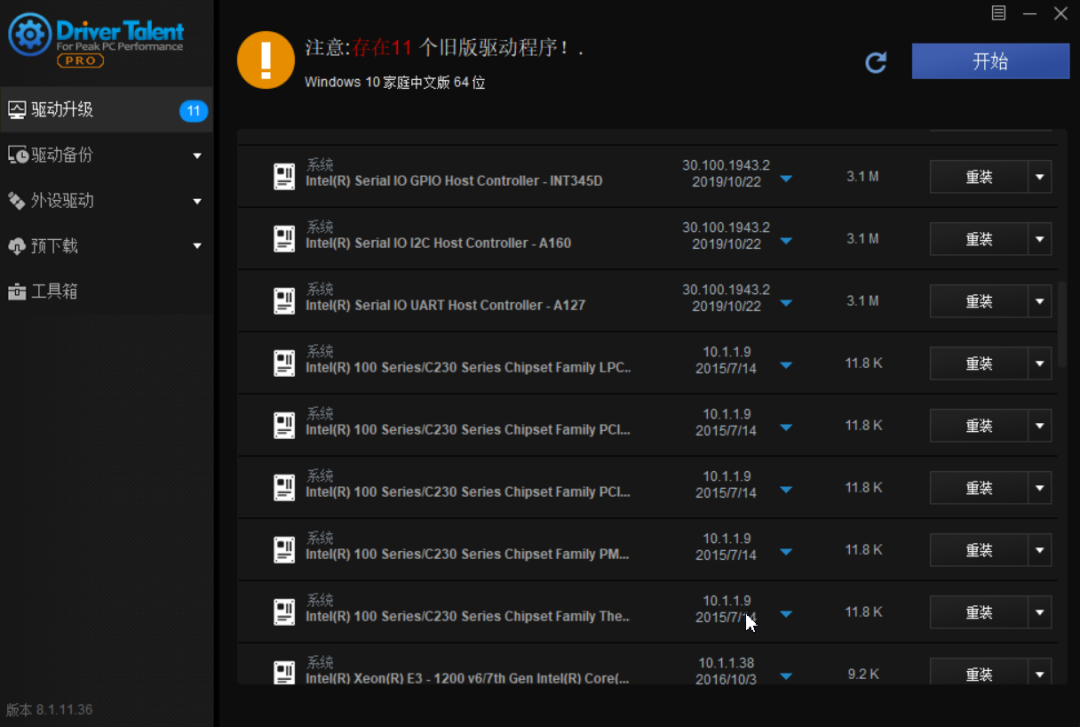1080x727 pixels.
Task: Click 重装 for Serial IO UART Host Controller
Action: [979, 301]
